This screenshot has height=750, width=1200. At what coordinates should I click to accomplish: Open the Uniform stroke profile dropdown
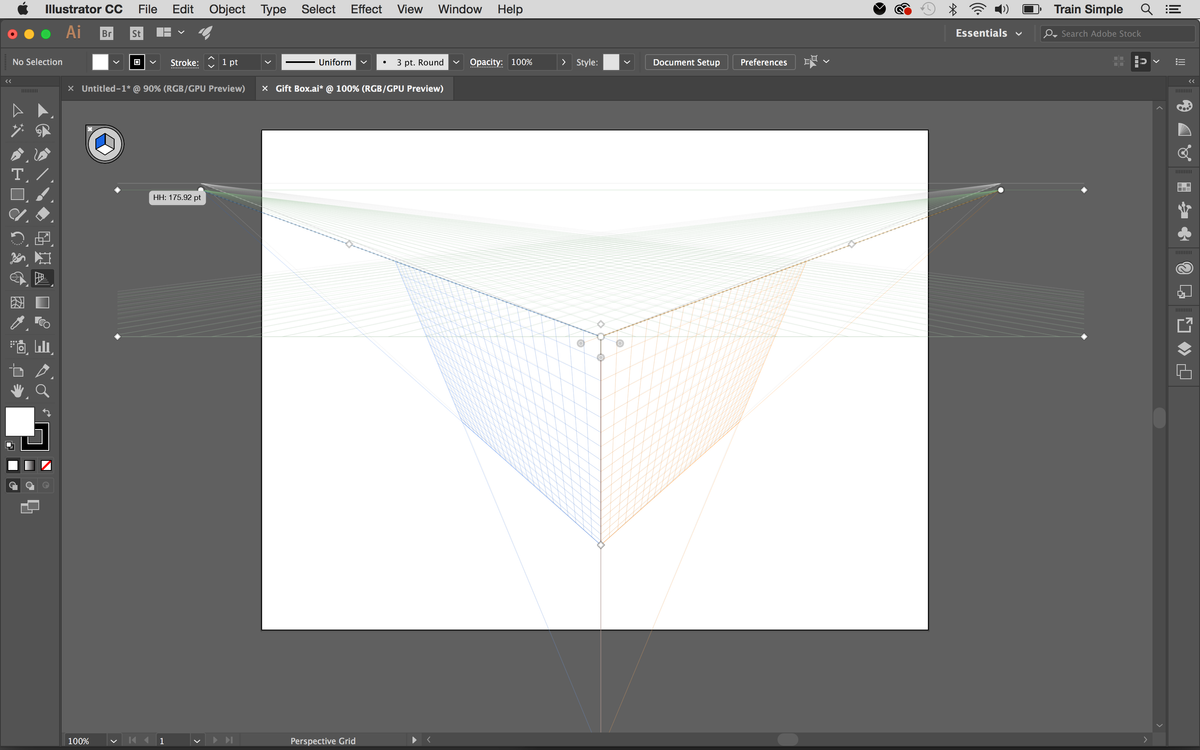pos(363,62)
